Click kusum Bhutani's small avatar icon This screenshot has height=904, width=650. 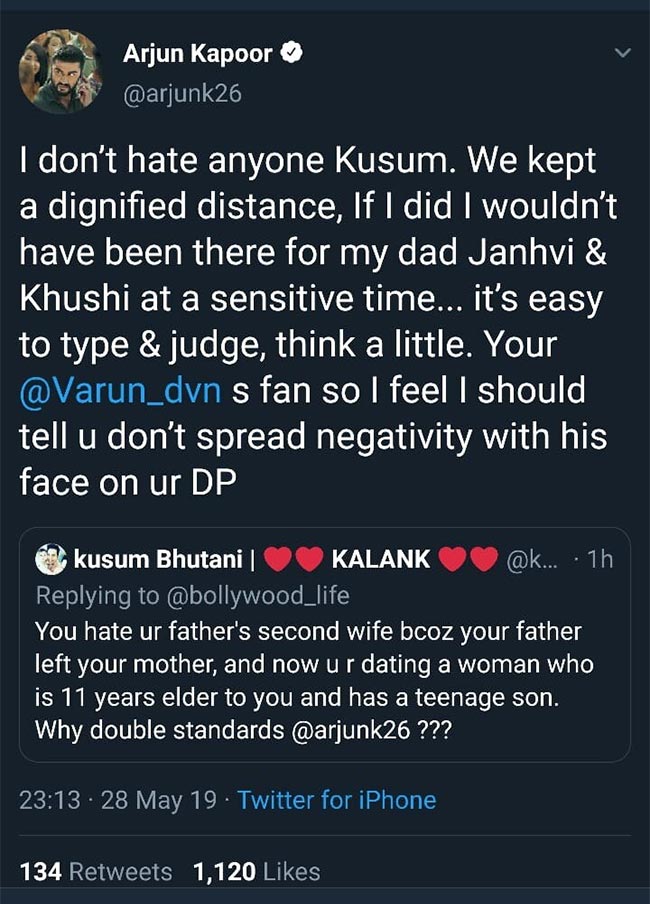tap(50, 560)
